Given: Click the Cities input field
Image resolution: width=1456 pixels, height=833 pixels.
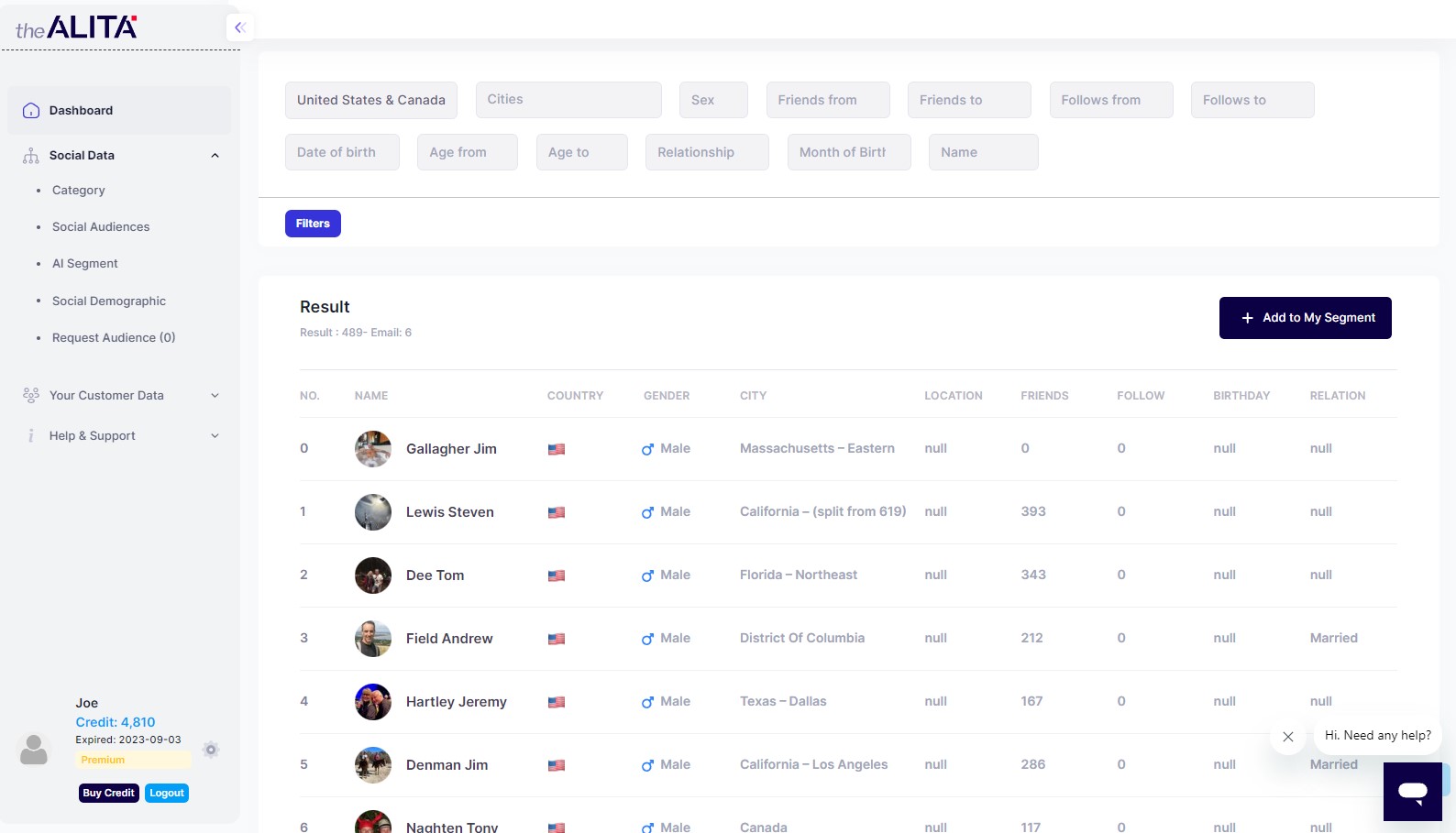Looking at the screenshot, I should tap(568, 100).
